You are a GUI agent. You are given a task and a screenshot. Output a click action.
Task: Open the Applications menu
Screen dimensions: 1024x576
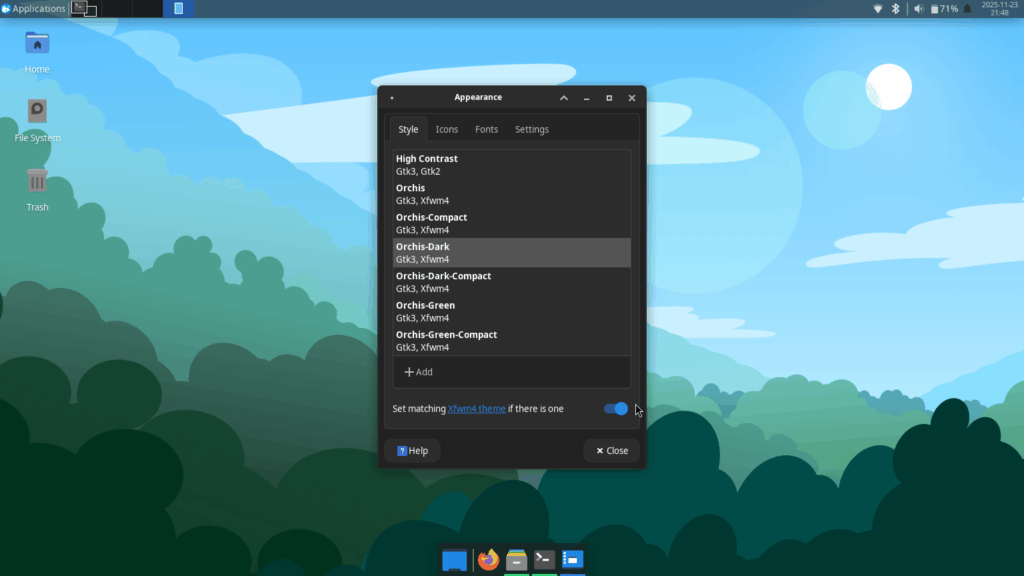pyautogui.click(x=35, y=8)
